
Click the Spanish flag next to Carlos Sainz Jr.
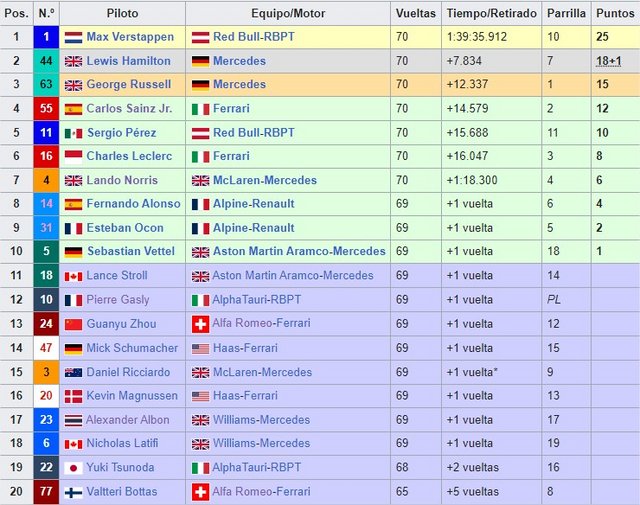point(73,109)
